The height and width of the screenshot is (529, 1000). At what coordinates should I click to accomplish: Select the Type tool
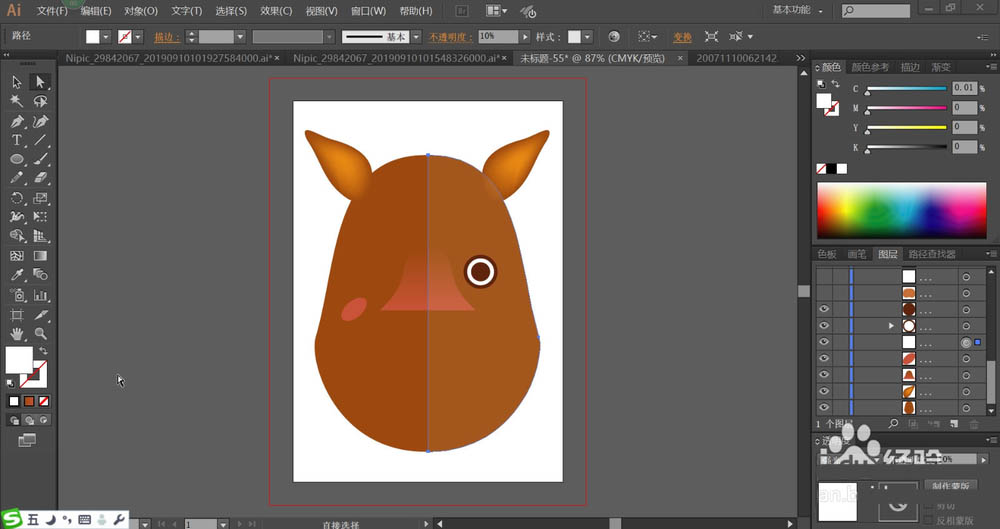(x=17, y=140)
